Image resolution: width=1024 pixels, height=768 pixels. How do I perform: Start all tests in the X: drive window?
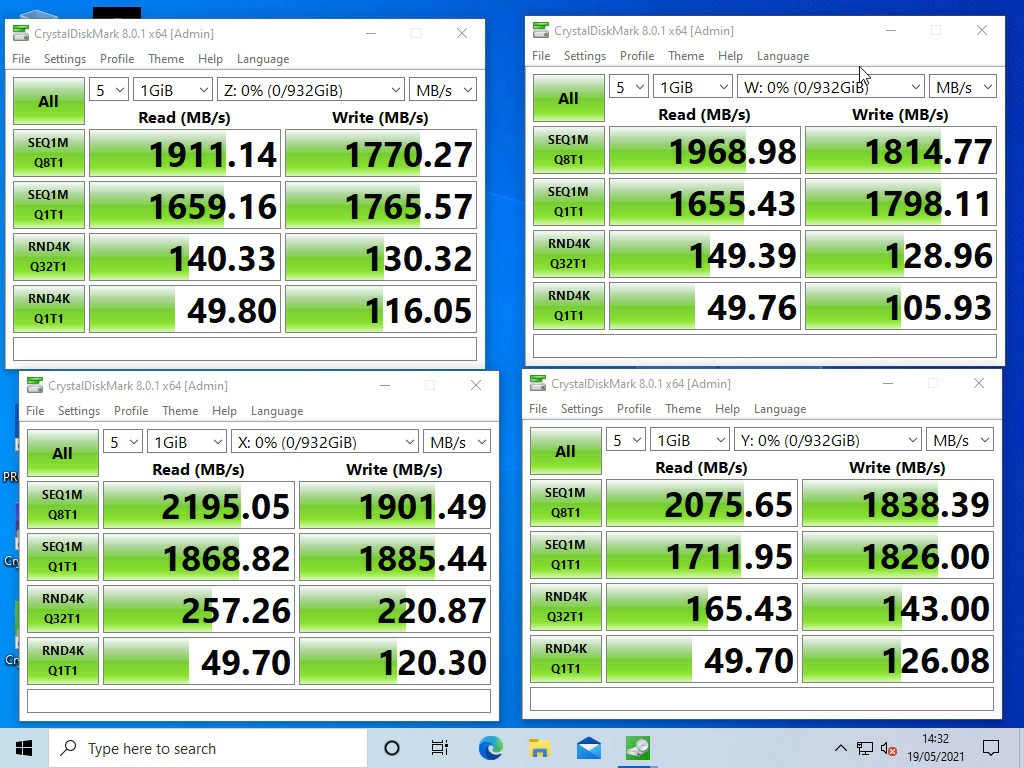click(63, 453)
